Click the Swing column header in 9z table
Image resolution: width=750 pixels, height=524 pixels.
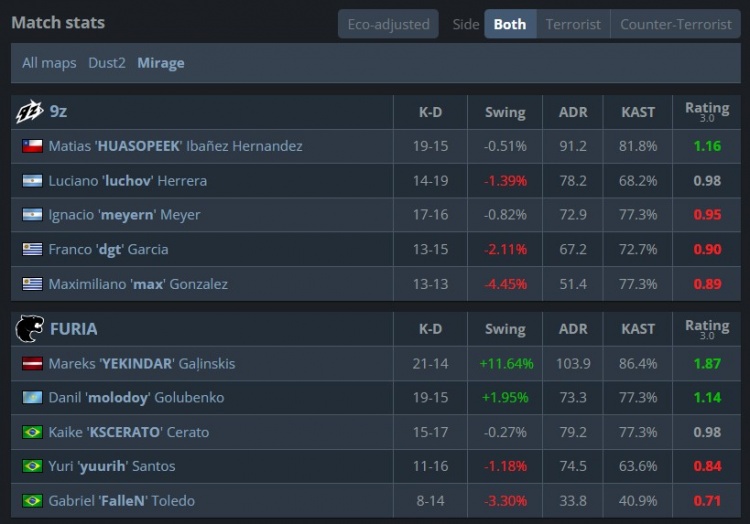point(505,112)
